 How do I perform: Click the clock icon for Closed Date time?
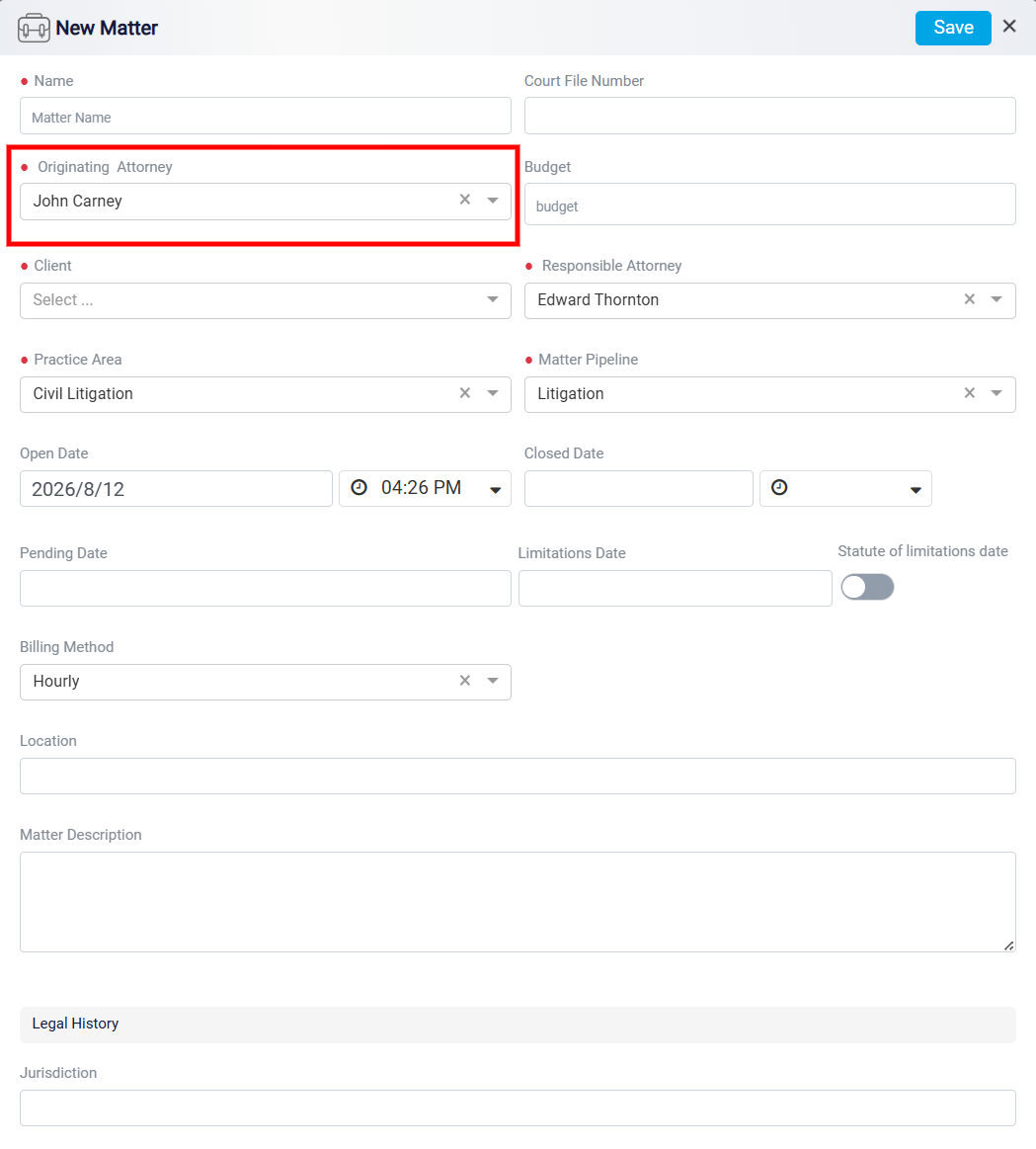779,487
